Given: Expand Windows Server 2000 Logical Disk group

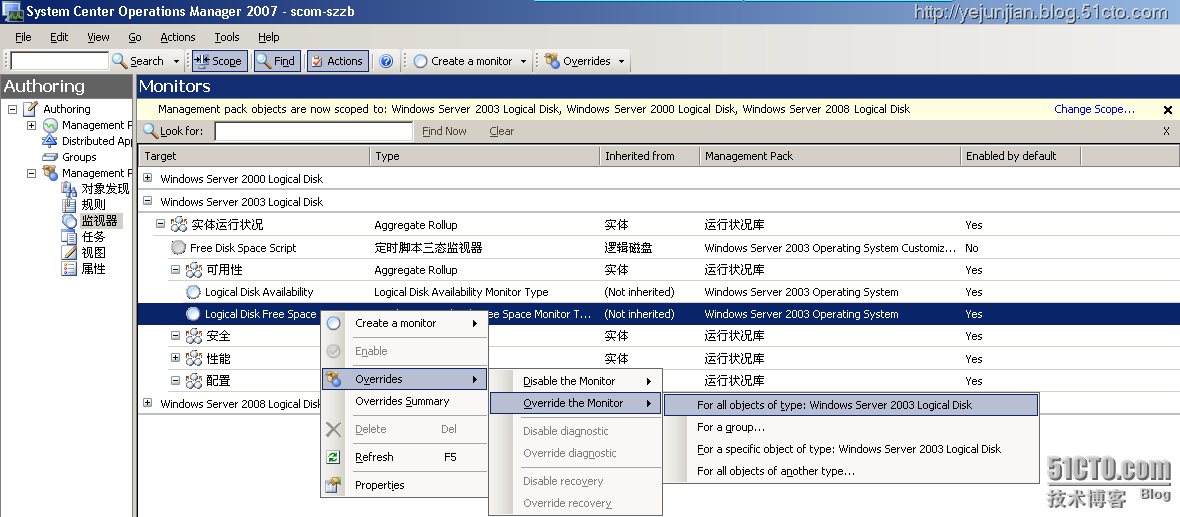Looking at the screenshot, I should (x=148, y=178).
